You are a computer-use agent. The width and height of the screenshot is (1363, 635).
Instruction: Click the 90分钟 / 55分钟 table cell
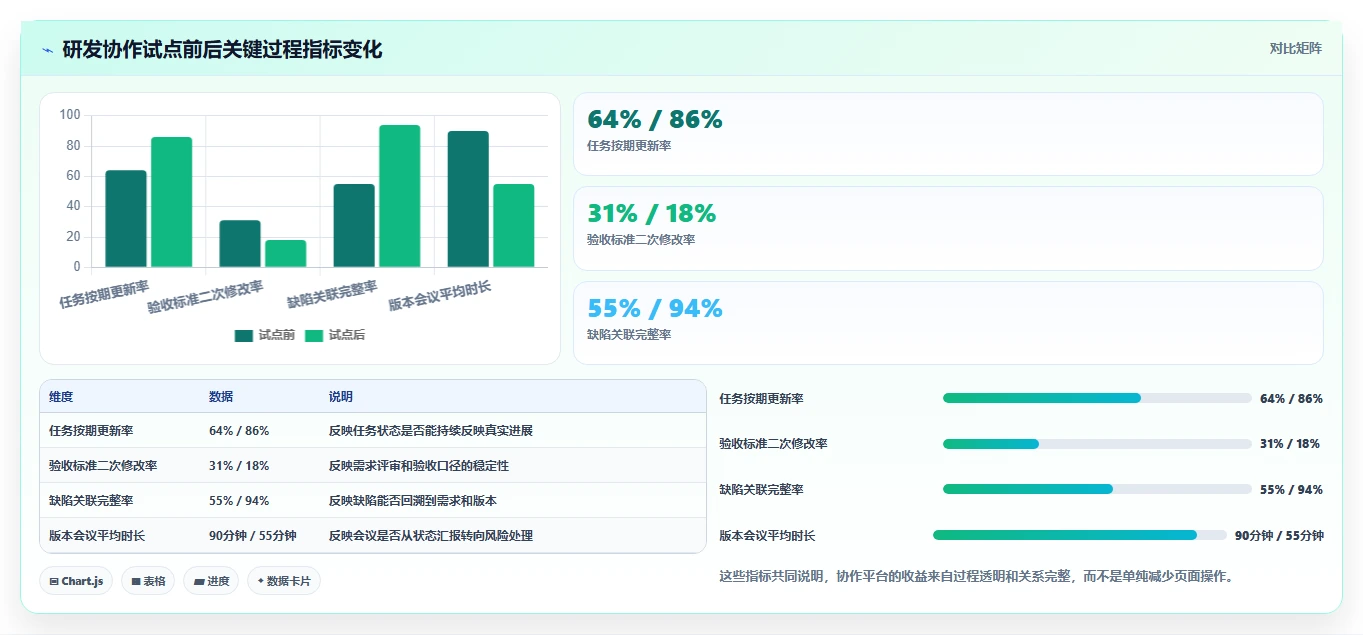pos(253,536)
